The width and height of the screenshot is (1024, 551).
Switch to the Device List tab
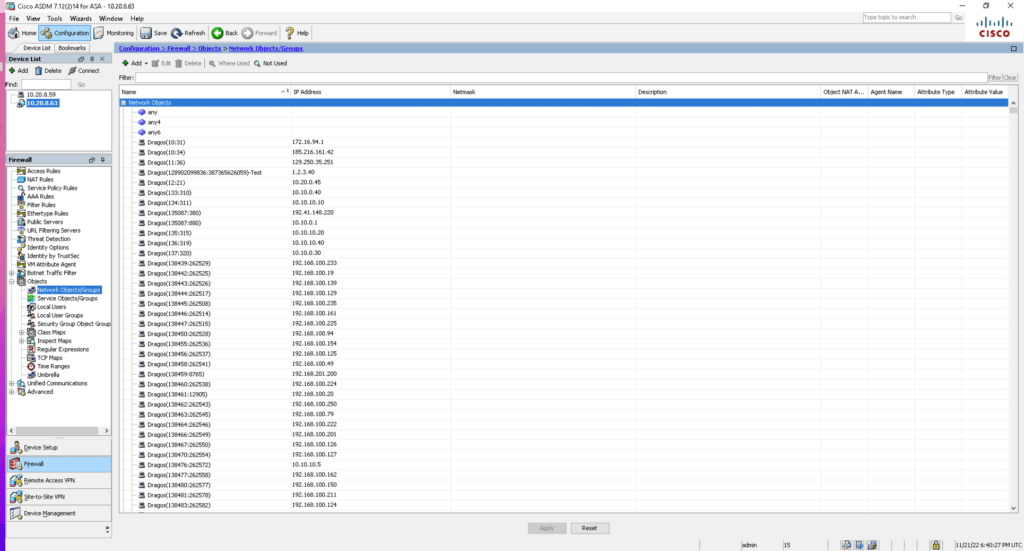pyautogui.click(x=37, y=48)
